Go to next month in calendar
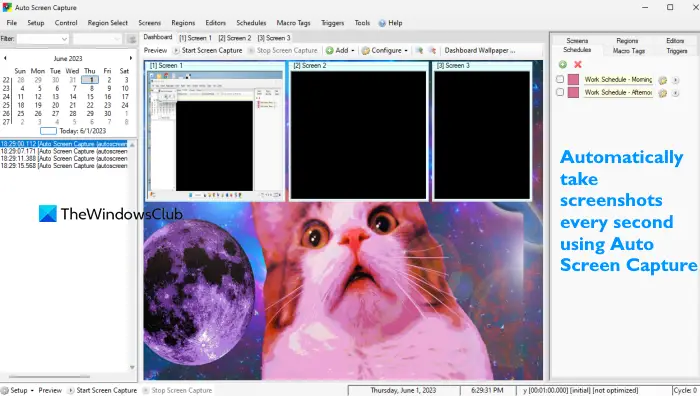The height and width of the screenshot is (396, 700). coord(131,58)
